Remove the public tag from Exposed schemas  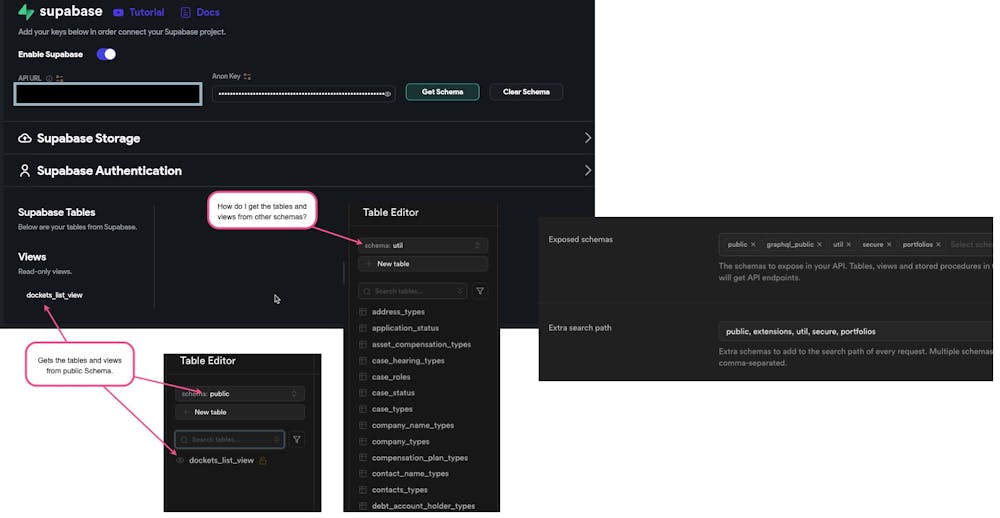pyautogui.click(x=753, y=244)
